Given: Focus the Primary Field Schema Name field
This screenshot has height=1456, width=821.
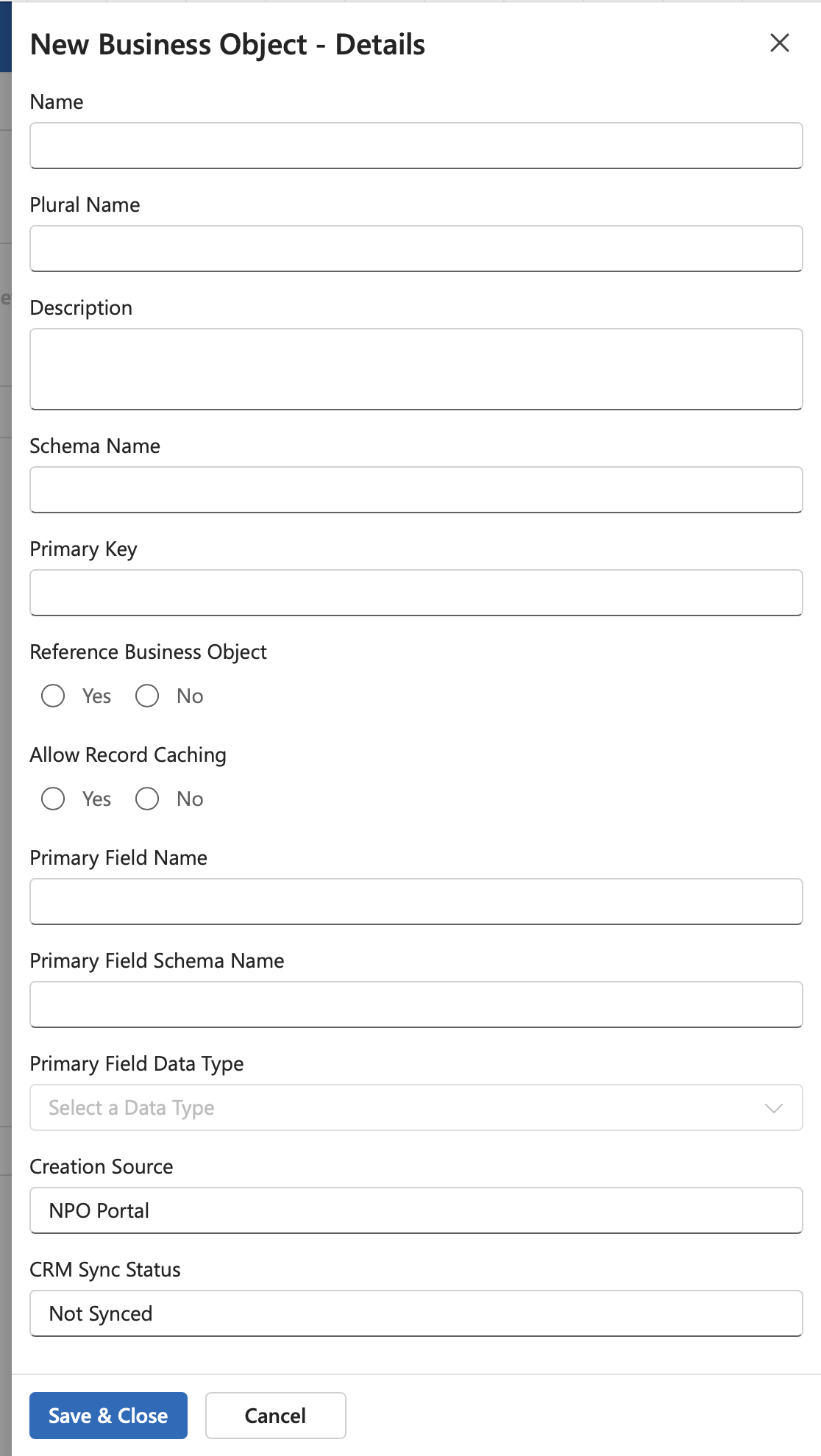Looking at the screenshot, I should [x=416, y=1004].
